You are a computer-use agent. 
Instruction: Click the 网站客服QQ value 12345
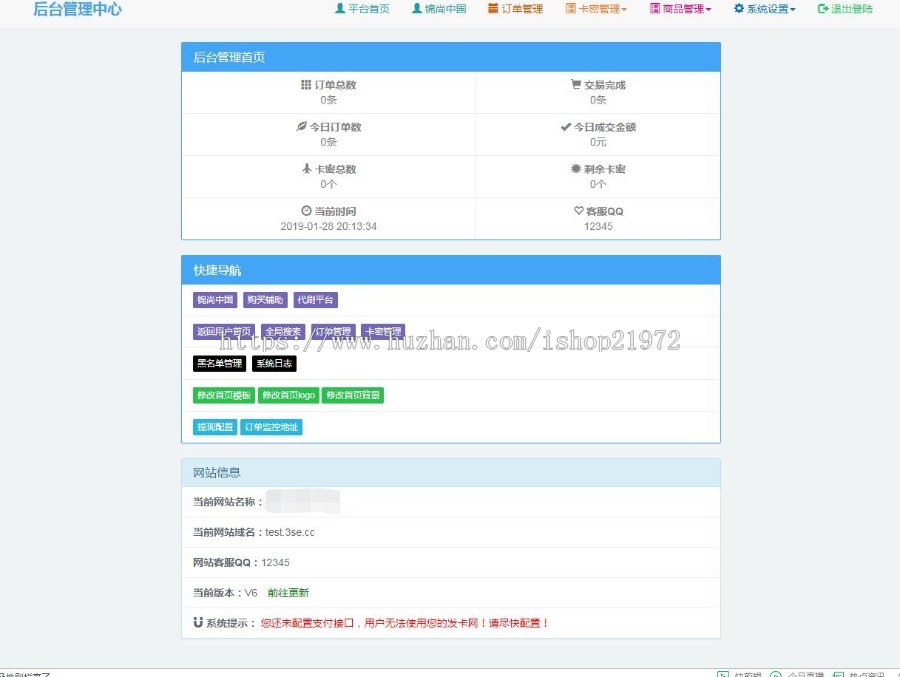point(276,563)
